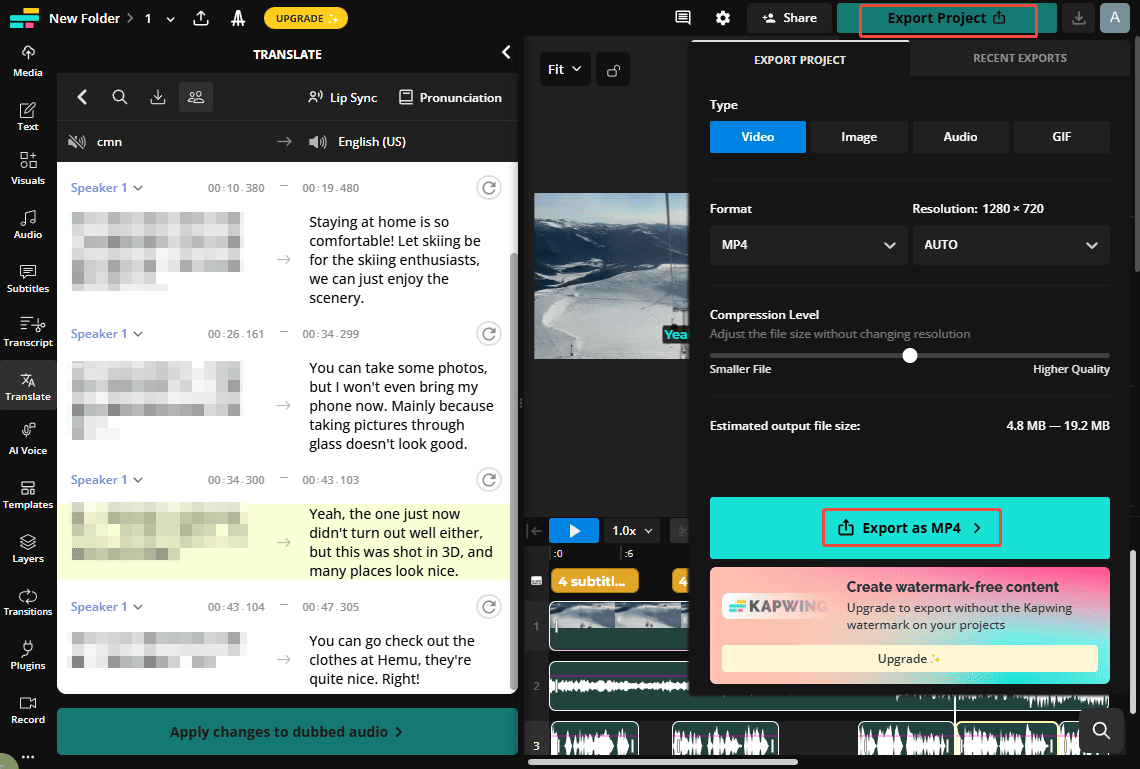Screen dimensions: 1140x769
Task: Regenerate the first subtitle translation
Action: pos(489,187)
